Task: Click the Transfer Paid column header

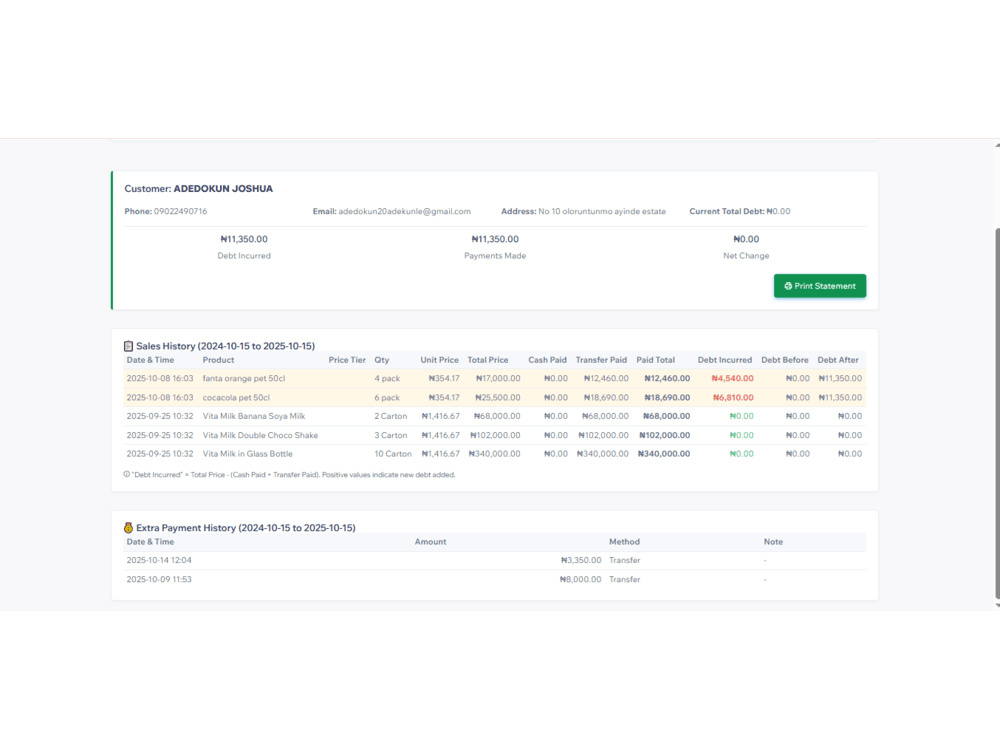Action: click(601, 360)
